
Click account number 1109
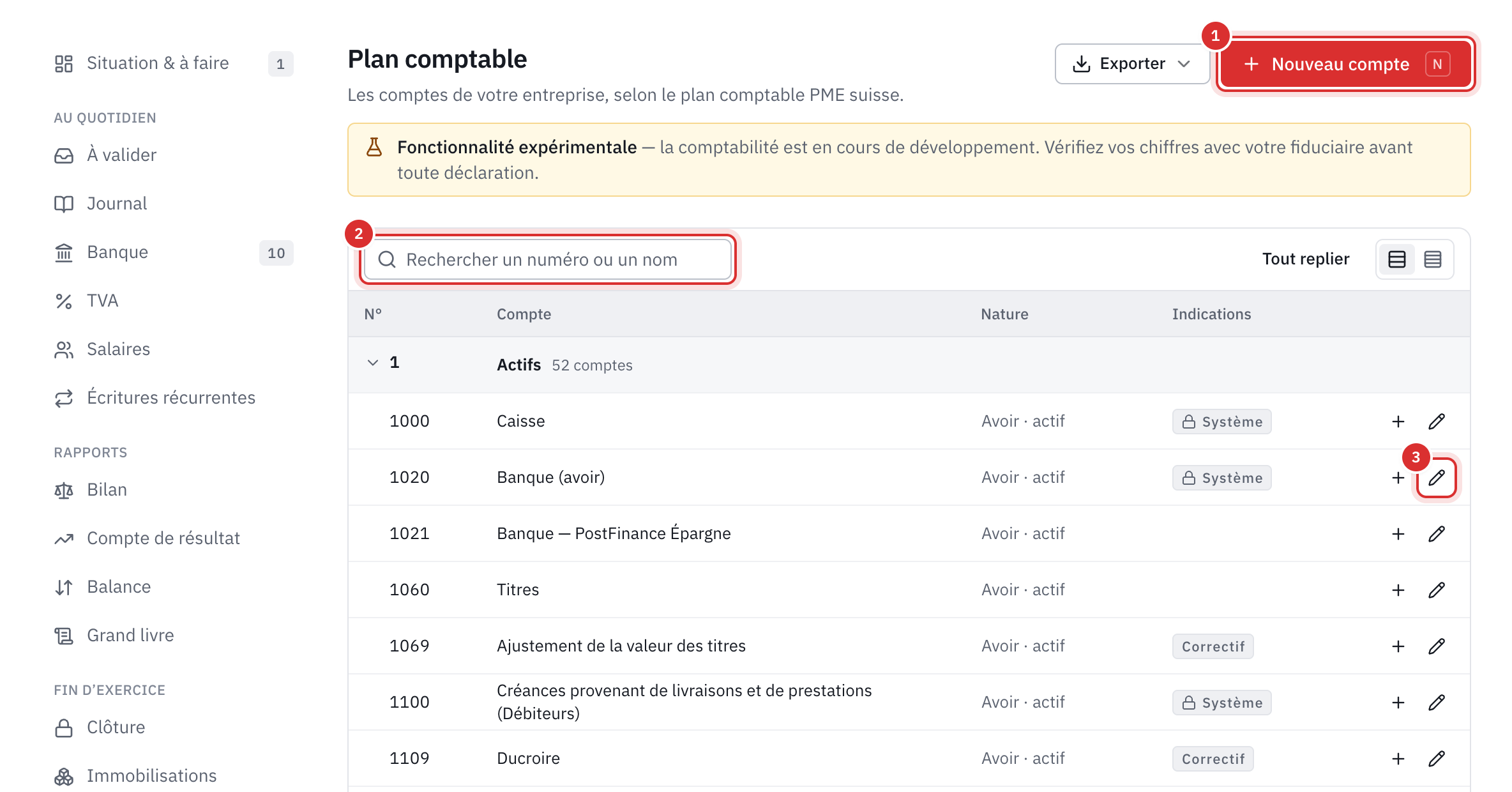[409, 758]
